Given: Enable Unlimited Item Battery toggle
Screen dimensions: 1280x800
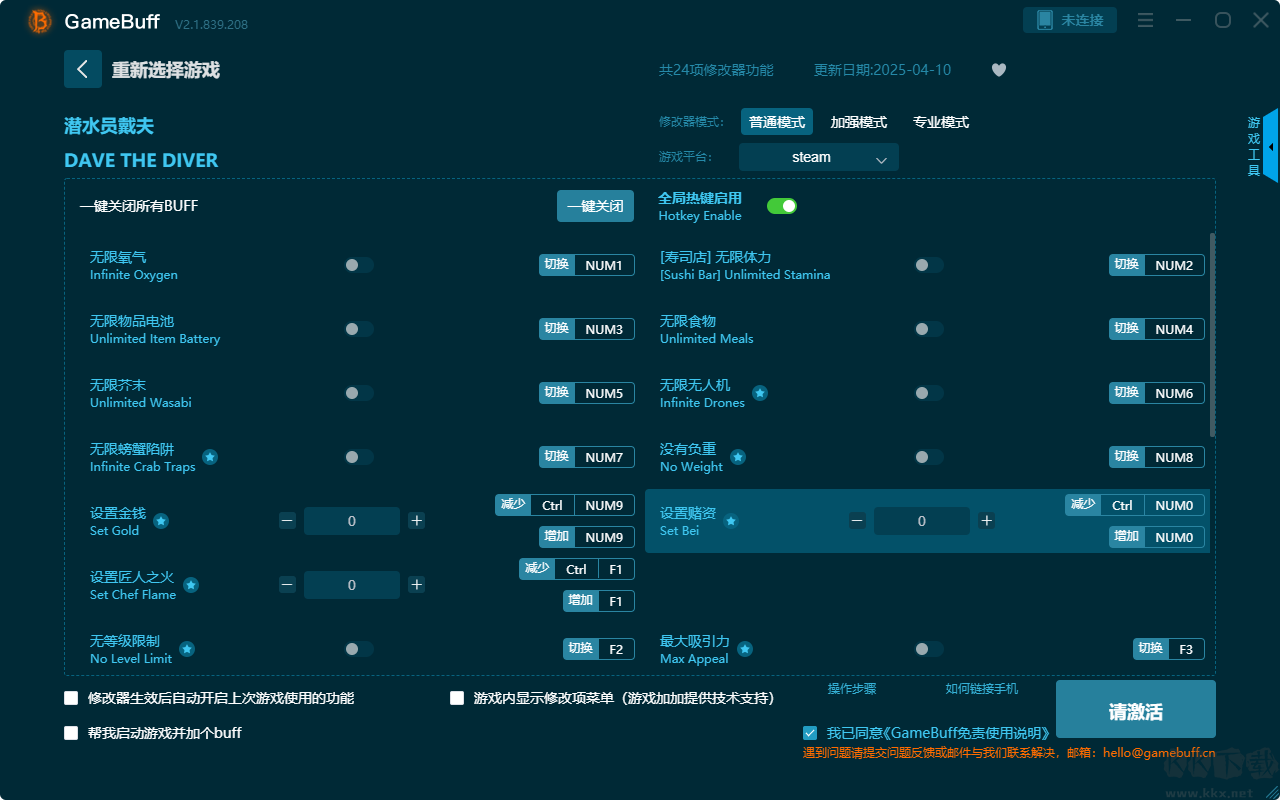Looking at the screenshot, I should pyautogui.click(x=359, y=329).
